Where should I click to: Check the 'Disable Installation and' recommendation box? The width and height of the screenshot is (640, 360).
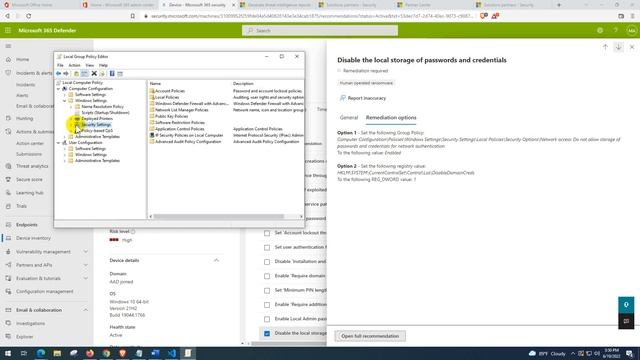click(x=267, y=262)
